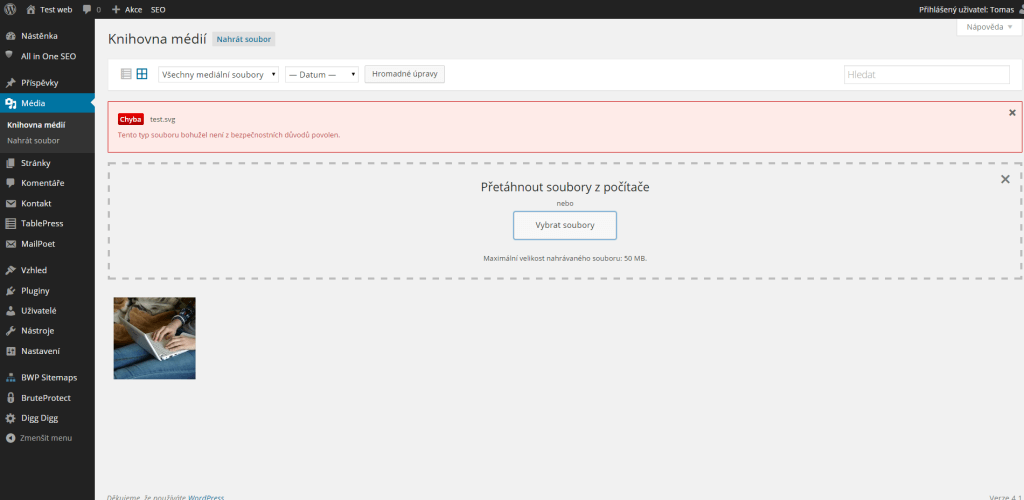The width and height of the screenshot is (1024, 500).
Task: Collapse sidebar with Zmenšit menu
Action: point(39,438)
